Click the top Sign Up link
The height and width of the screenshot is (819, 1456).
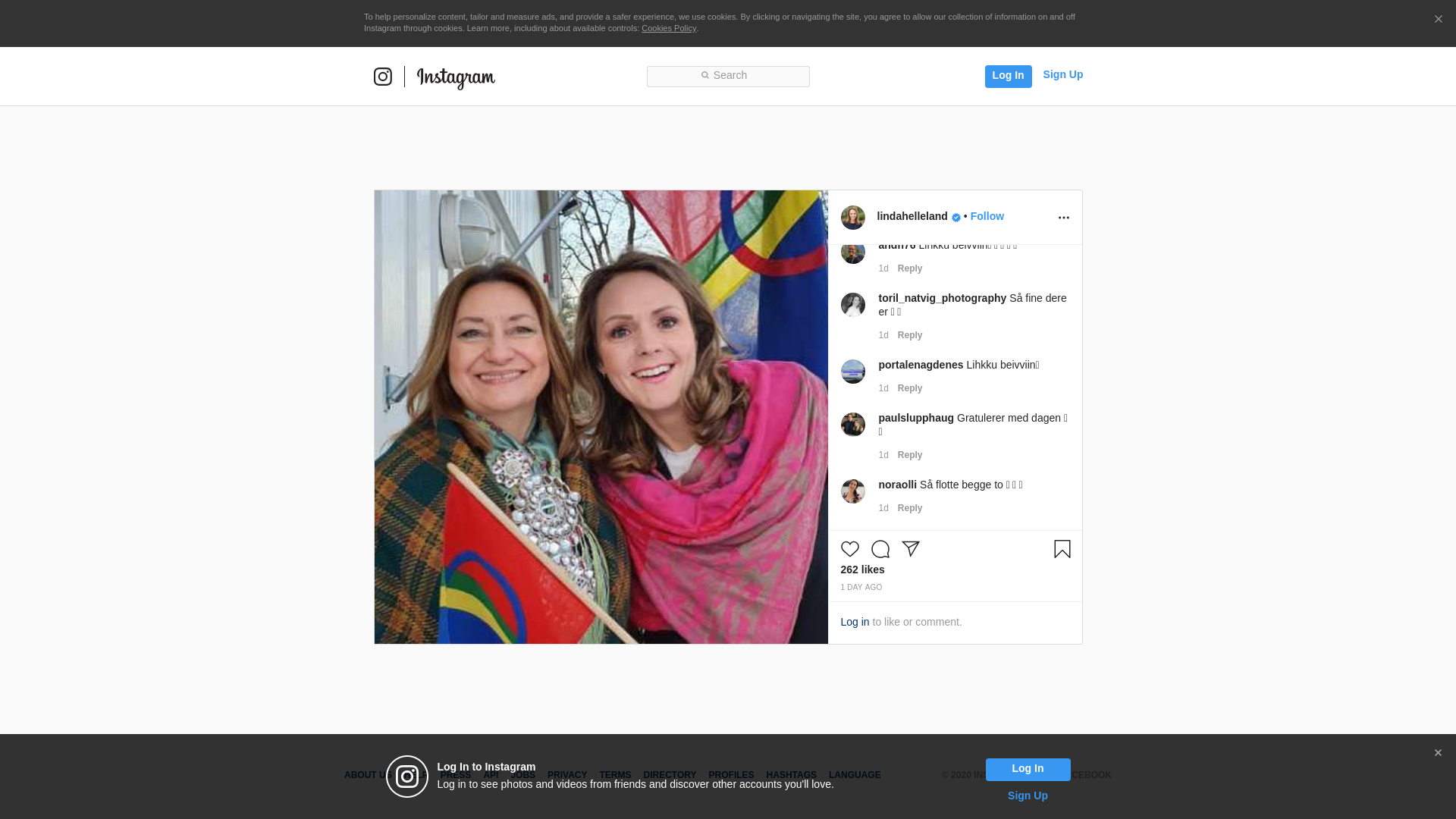click(x=1062, y=74)
